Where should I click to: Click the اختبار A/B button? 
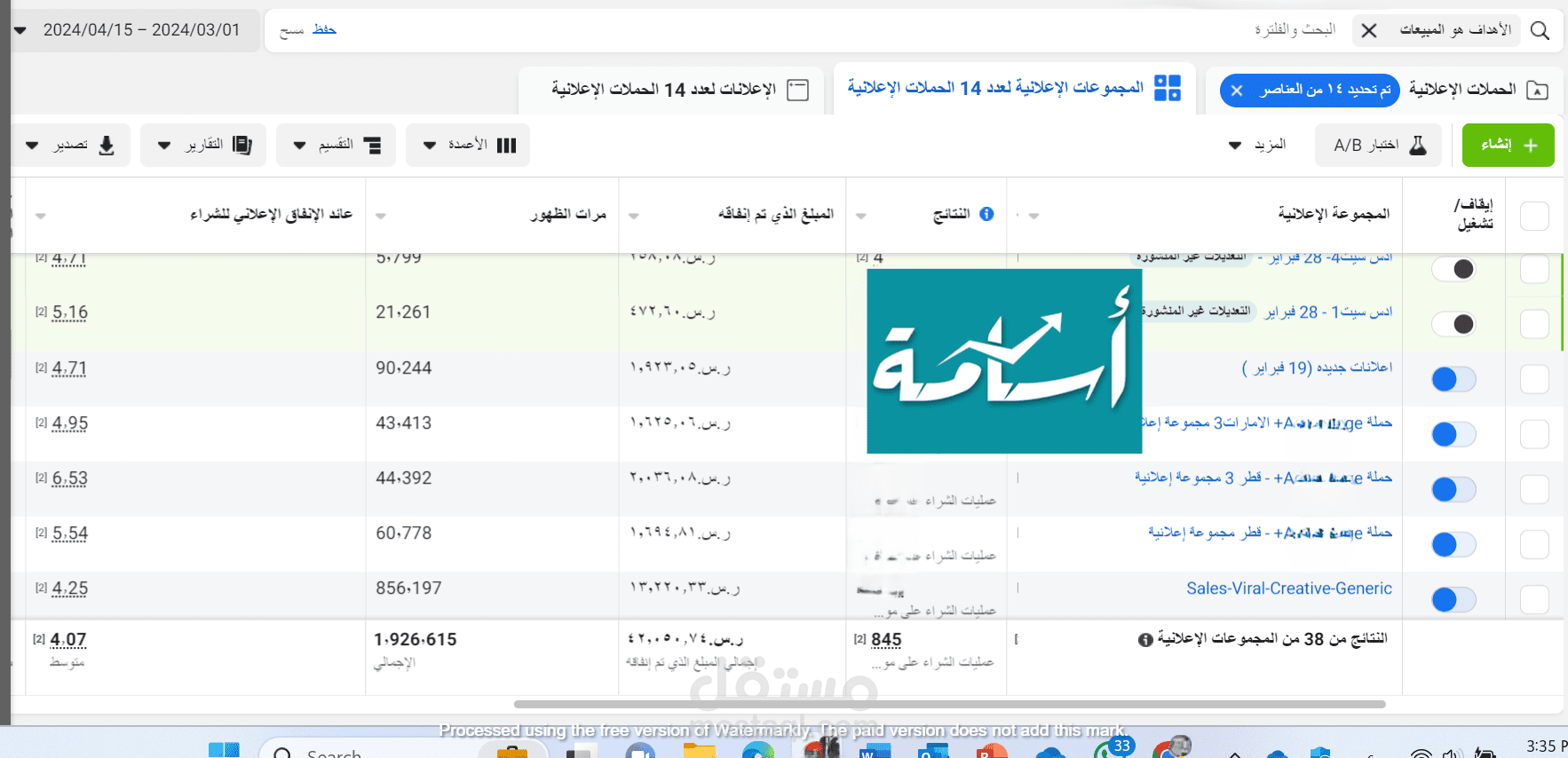tap(1378, 145)
